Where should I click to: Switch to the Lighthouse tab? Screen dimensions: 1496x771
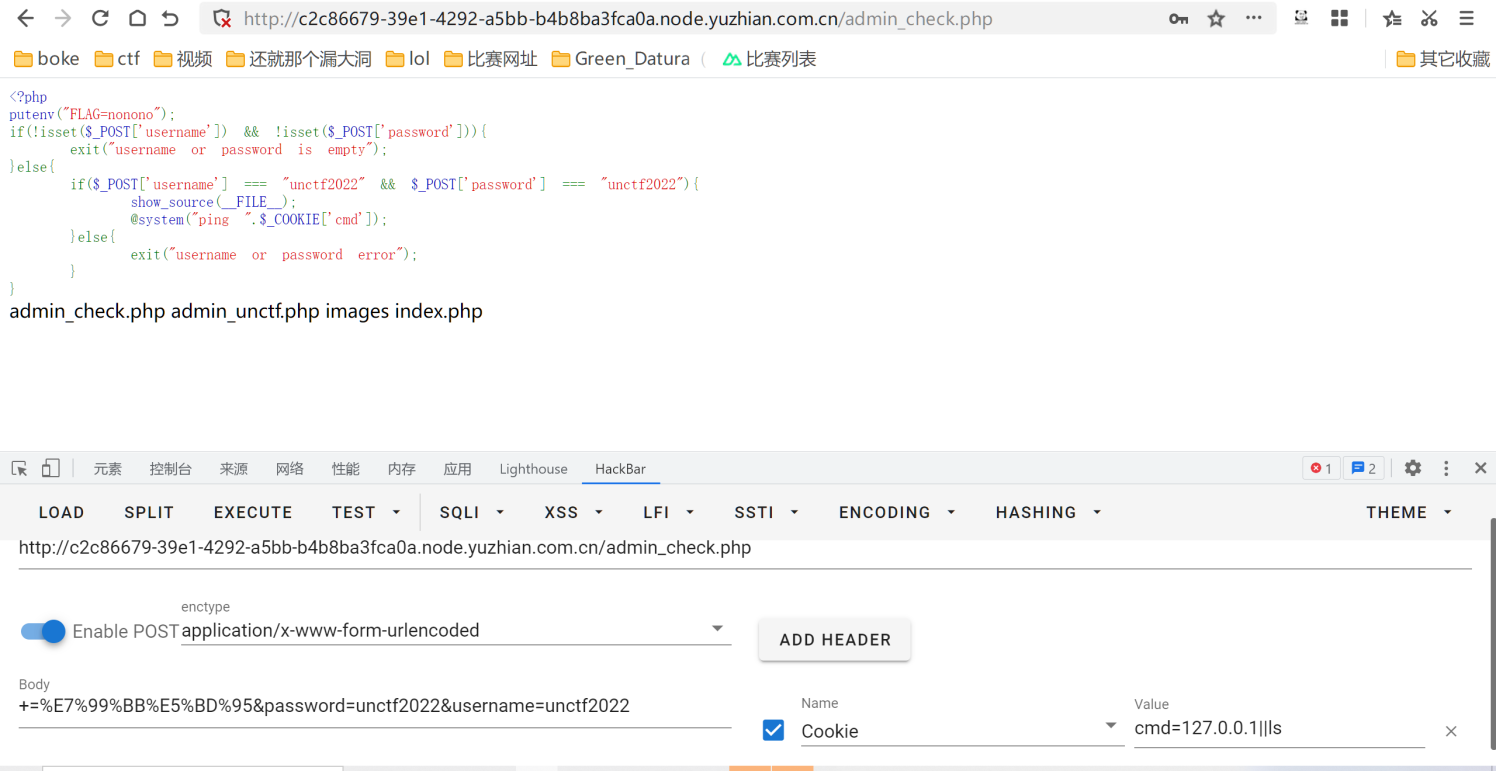click(533, 469)
